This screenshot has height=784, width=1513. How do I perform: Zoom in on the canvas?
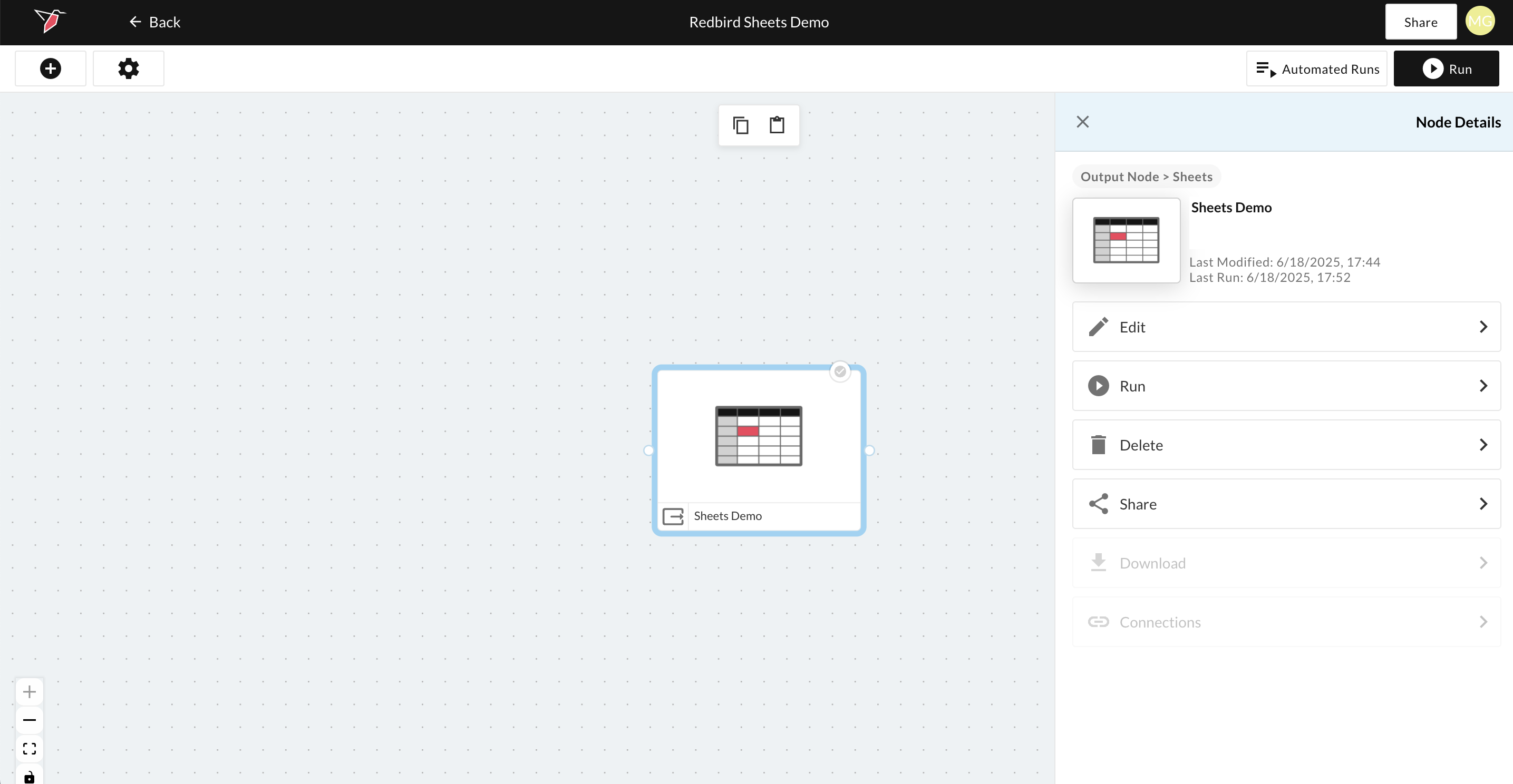[30, 692]
